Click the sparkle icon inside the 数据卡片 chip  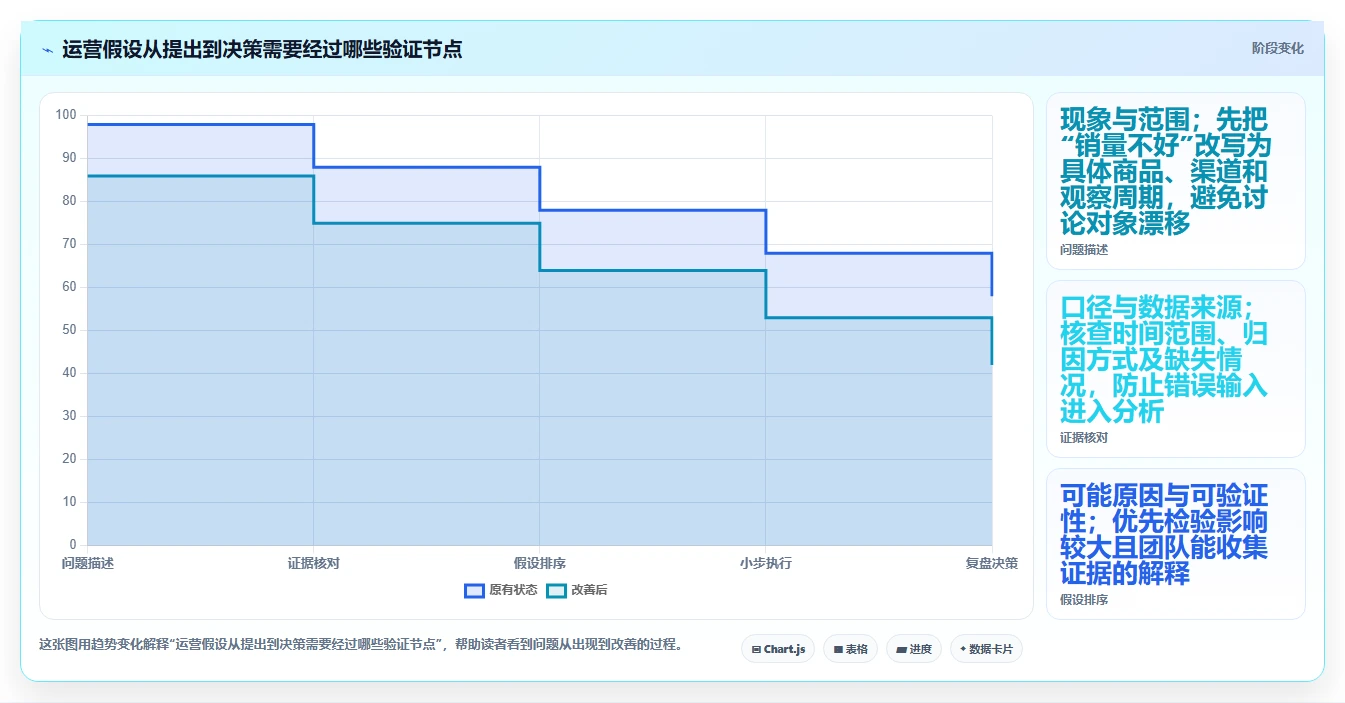[963, 649]
